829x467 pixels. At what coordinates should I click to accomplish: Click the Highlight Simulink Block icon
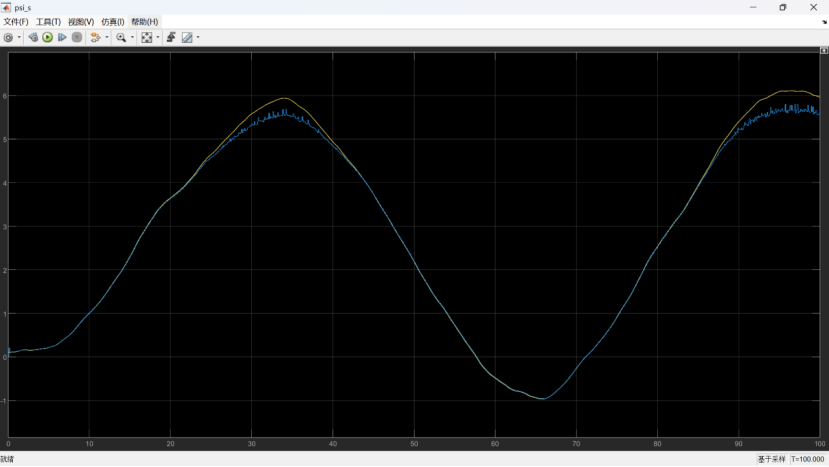click(95, 37)
